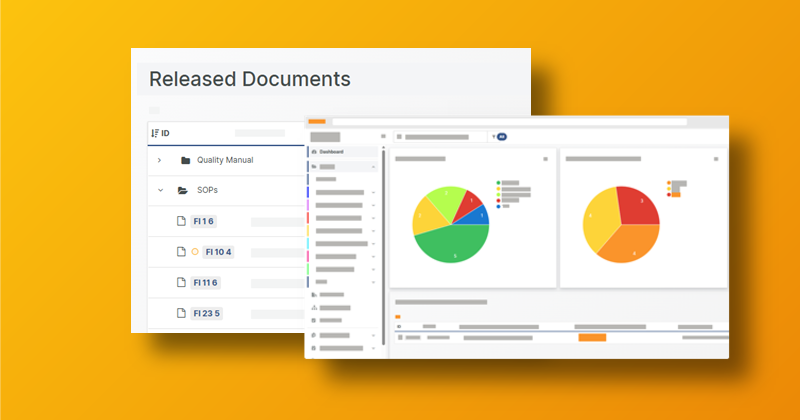
Task: Open the FI 10 4 document
Action: click(218, 252)
